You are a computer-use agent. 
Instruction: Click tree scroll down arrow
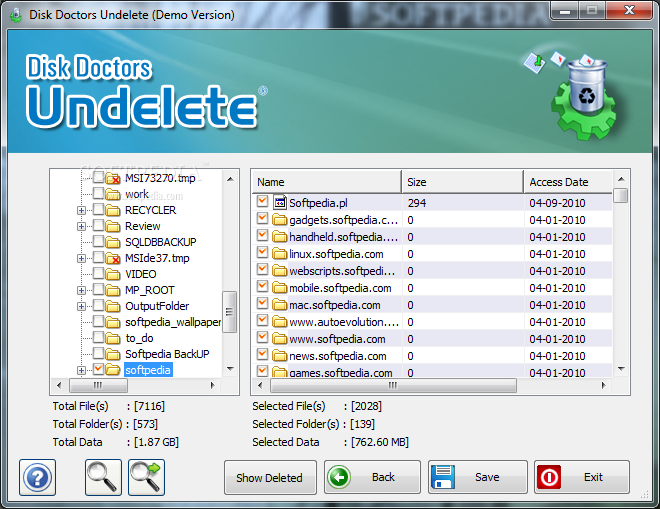click(230, 369)
